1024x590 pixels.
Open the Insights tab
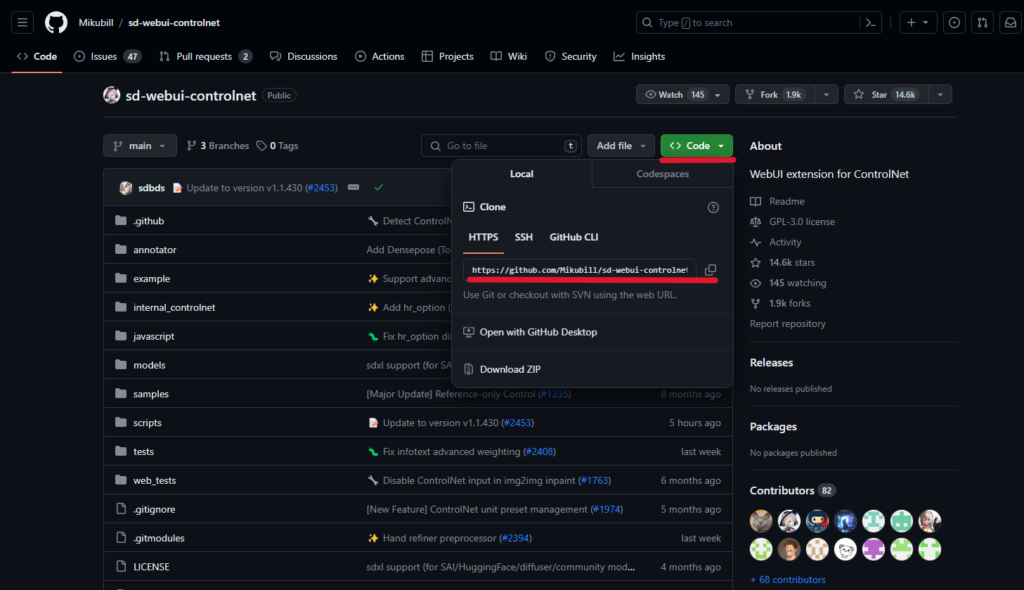point(639,56)
